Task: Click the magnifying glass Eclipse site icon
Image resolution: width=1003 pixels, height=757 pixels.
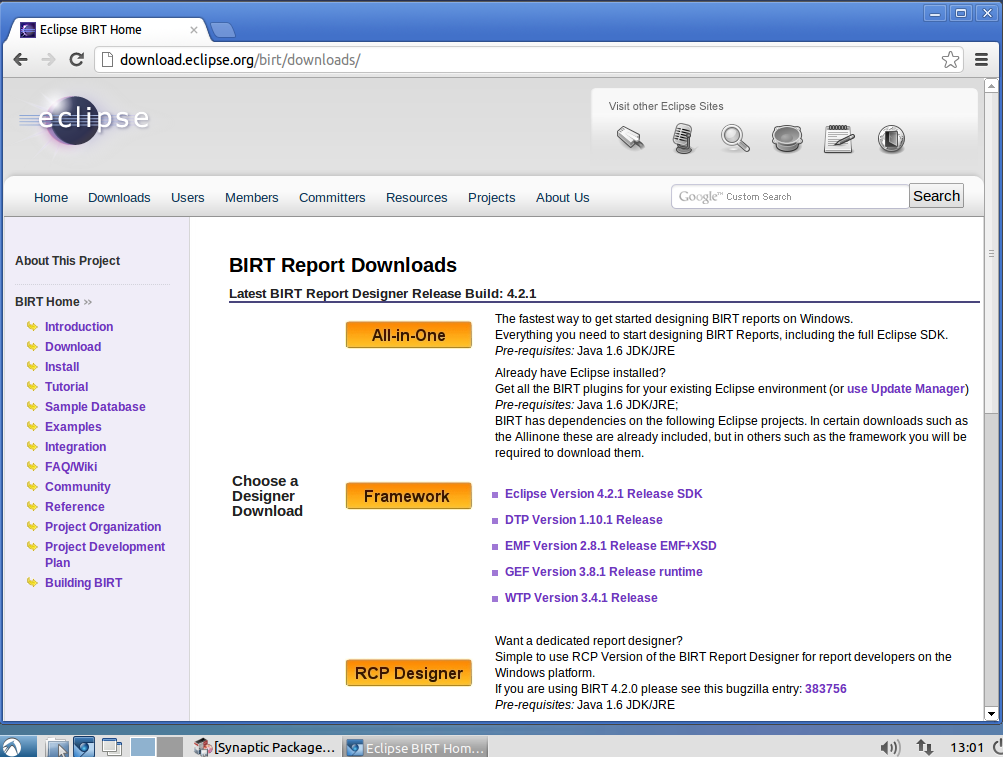Action: [735, 138]
